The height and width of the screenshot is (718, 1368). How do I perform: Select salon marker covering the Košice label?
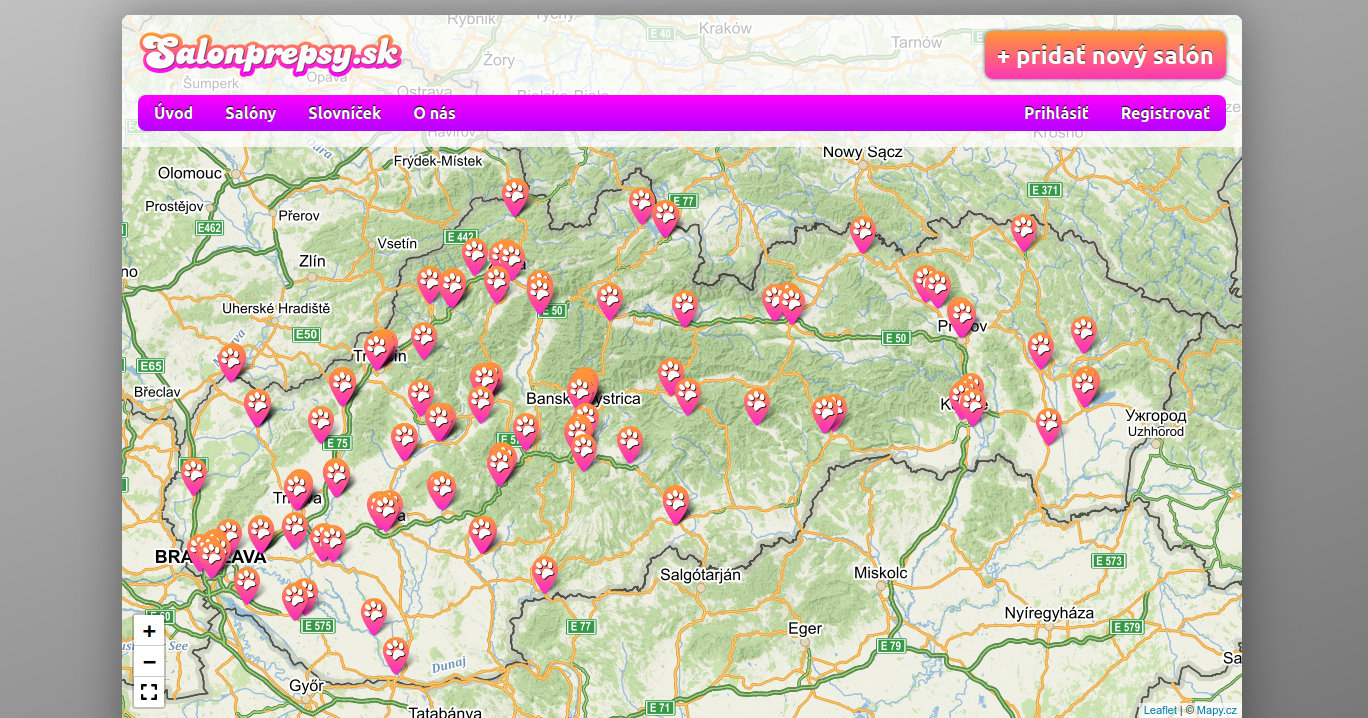click(x=971, y=405)
